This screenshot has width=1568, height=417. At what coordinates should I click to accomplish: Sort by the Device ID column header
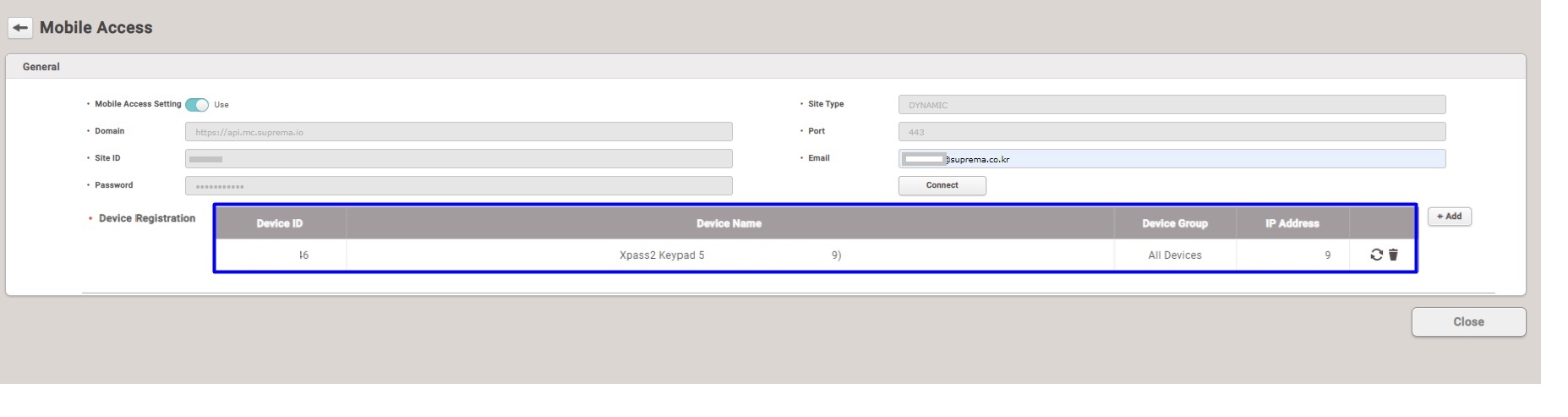pos(280,223)
